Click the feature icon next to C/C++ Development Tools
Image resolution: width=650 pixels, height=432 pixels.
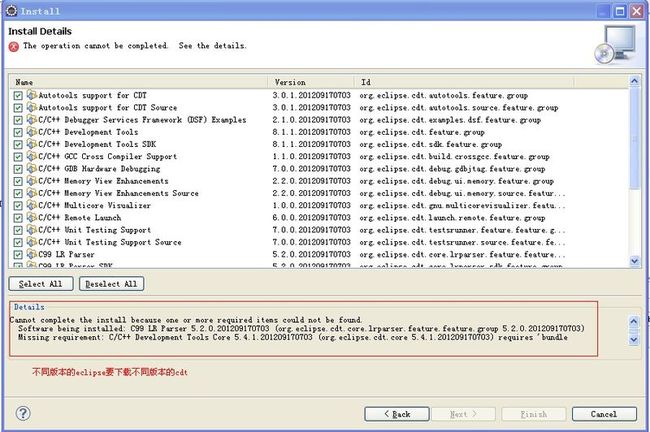(x=32, y=132)
